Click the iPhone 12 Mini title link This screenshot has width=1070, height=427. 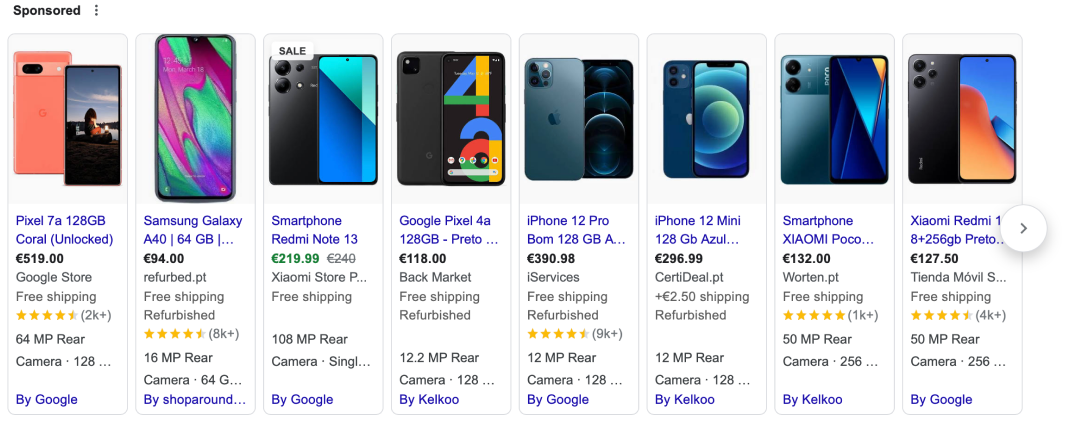pos(698,230)
